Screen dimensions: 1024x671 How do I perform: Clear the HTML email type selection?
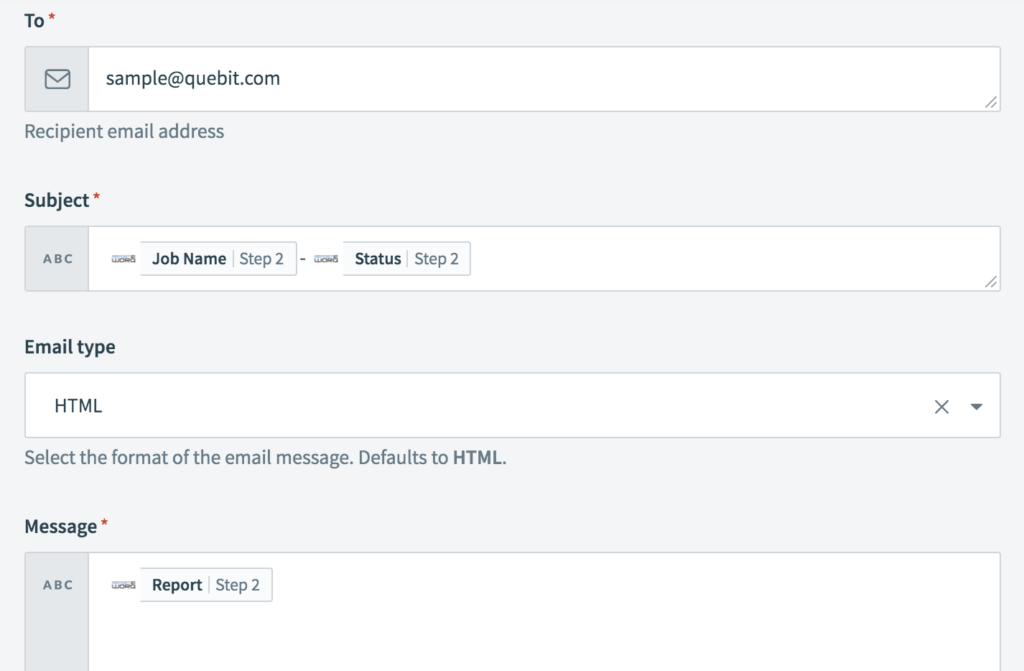(941, 406)
